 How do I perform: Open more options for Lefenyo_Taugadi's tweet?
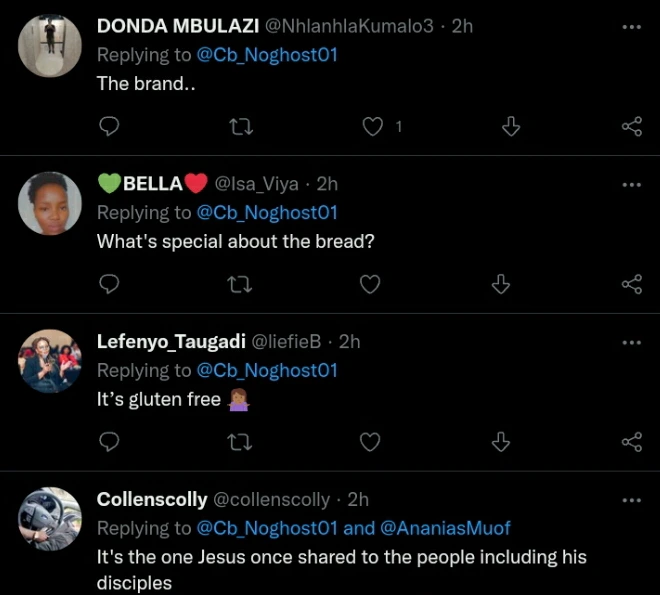pyautogui.click(x=631, y=343)
